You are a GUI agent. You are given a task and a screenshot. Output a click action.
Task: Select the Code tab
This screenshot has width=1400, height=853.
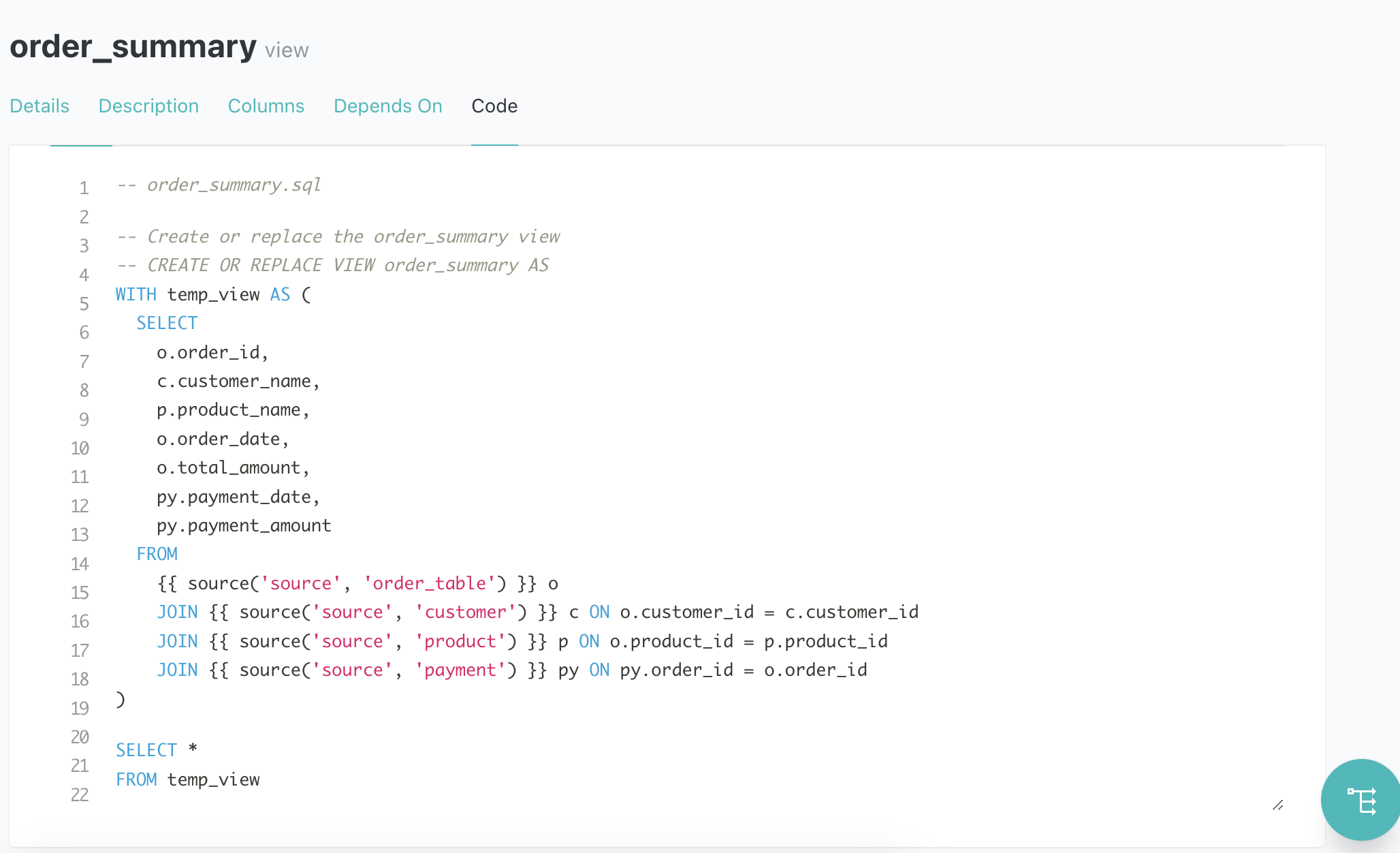tap(494, 106)
